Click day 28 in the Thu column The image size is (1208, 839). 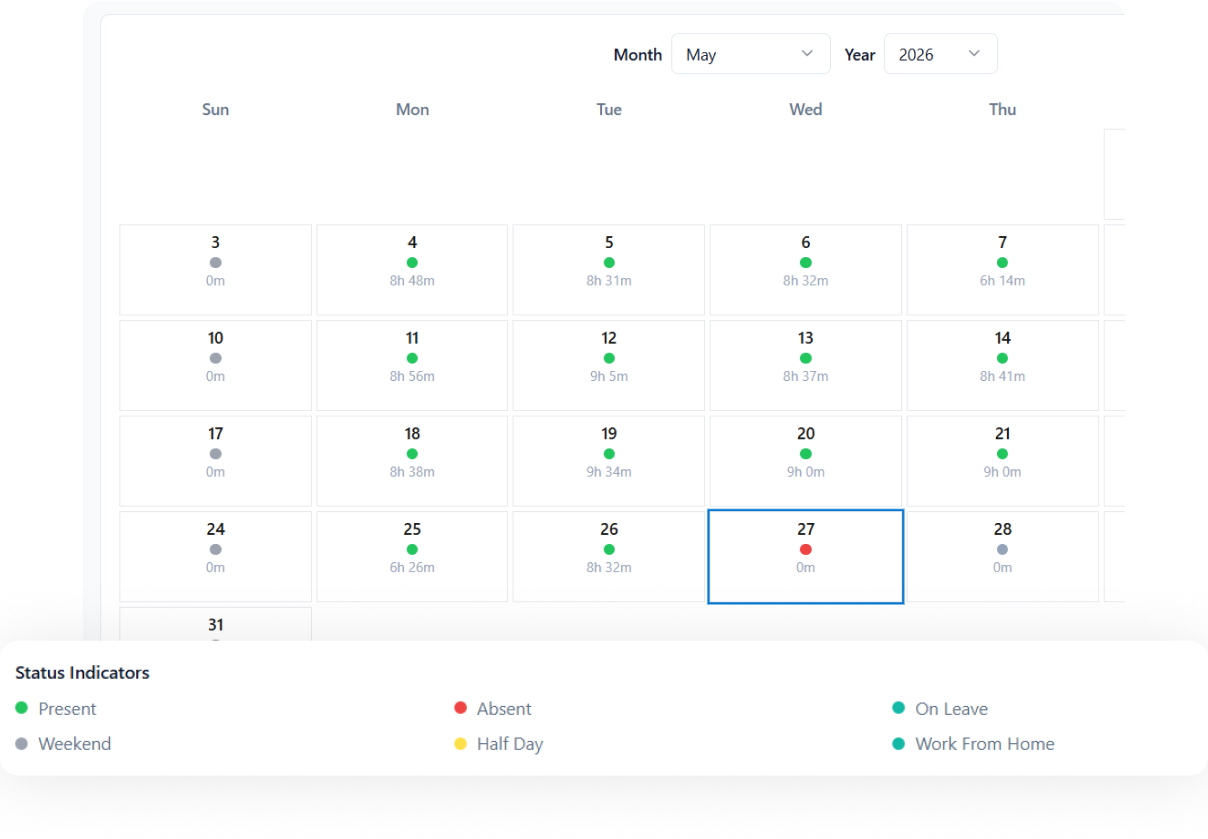[x=1003, y=557]
